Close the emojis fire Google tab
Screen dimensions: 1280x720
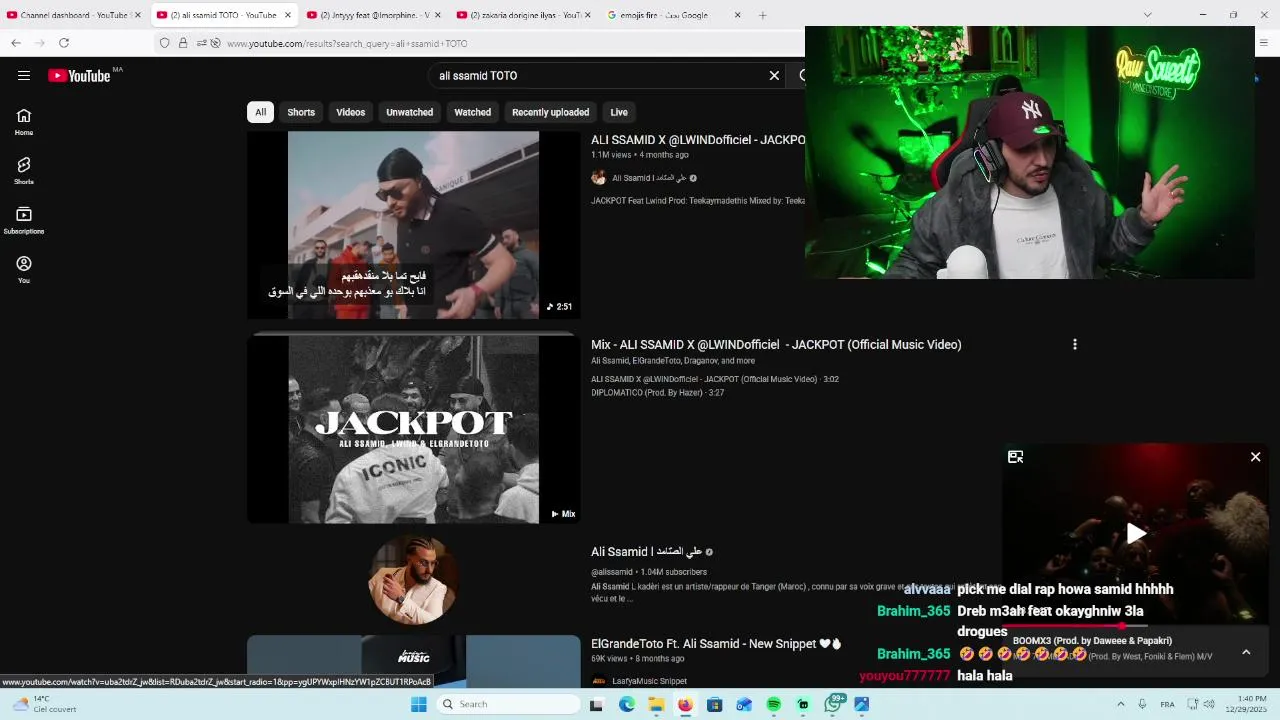coord(738,15)
